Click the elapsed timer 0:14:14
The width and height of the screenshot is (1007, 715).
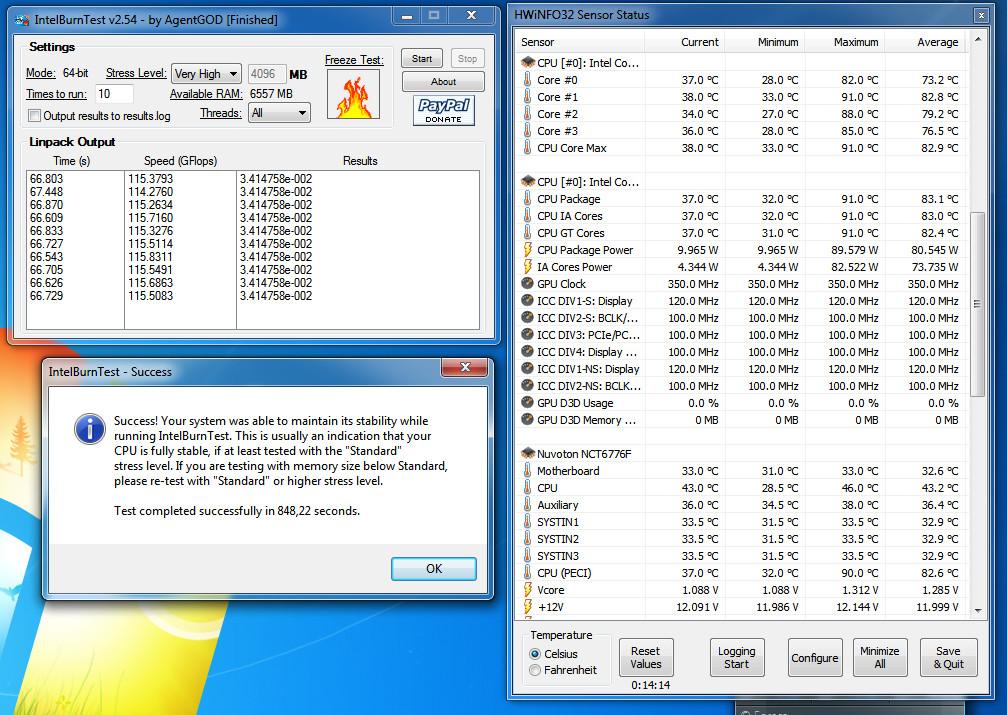[651, 685]
